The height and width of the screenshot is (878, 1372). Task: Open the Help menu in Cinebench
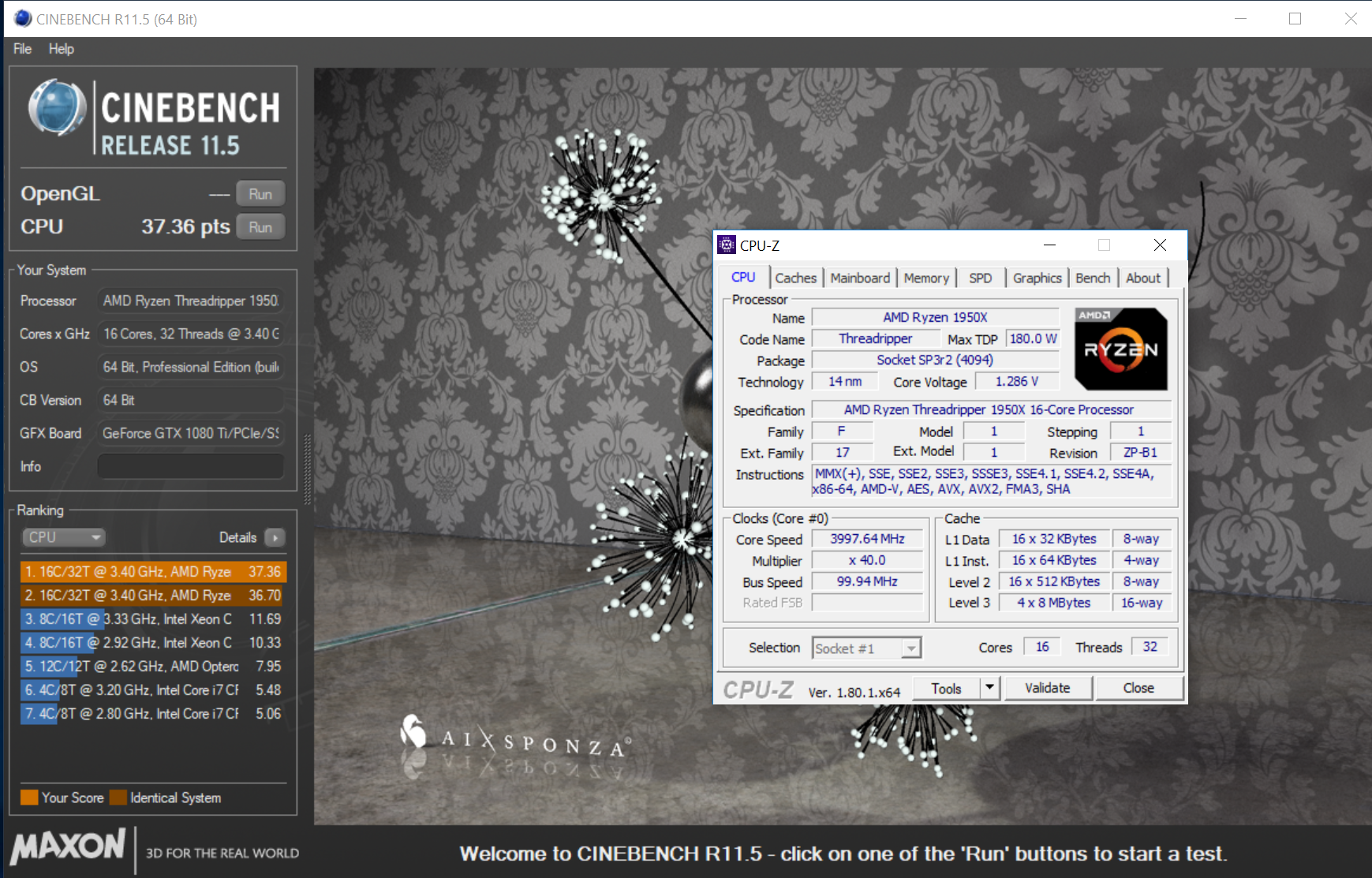[x=61, y=49]
